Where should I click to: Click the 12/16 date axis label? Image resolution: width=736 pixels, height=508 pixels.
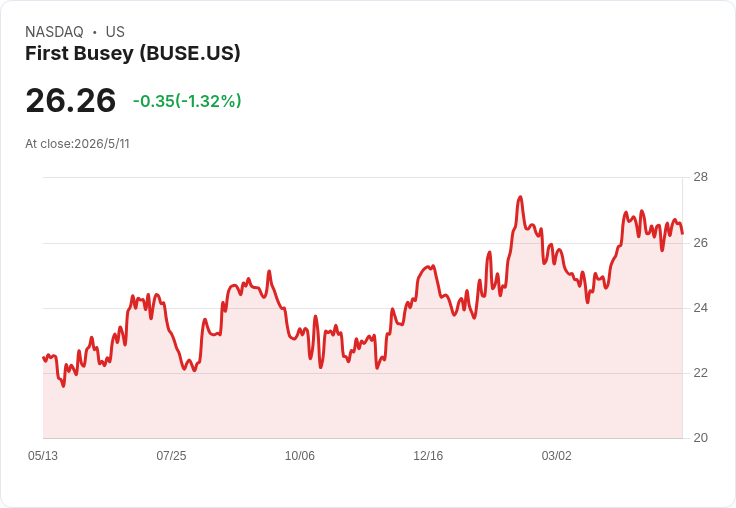428,455
